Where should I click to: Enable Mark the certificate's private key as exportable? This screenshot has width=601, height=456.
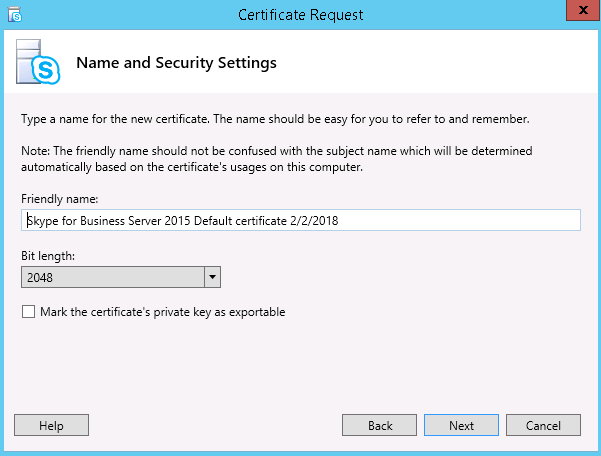point(28,312)
